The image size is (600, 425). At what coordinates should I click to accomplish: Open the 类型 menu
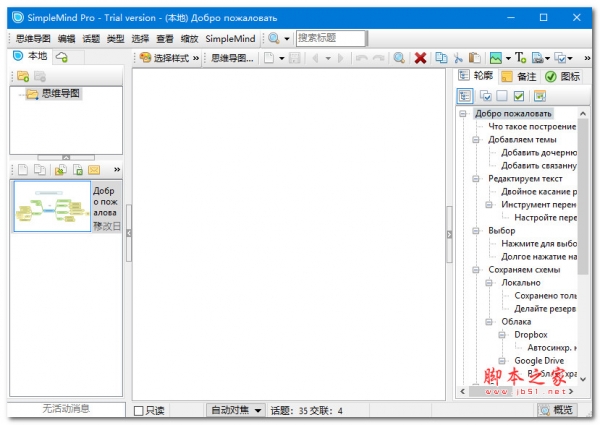point(115,38)
